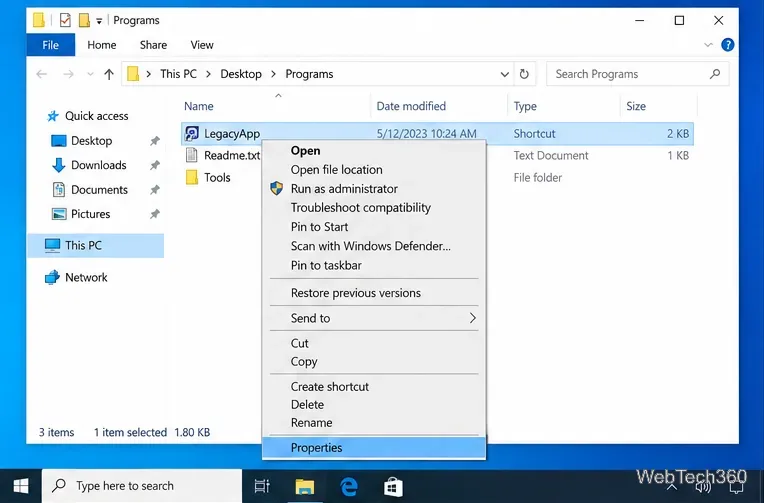The height and width of the screenshot is (503, 764).
Task: Open the Customize Quick Access Toolbar dropdown
Action: point(99,20)
